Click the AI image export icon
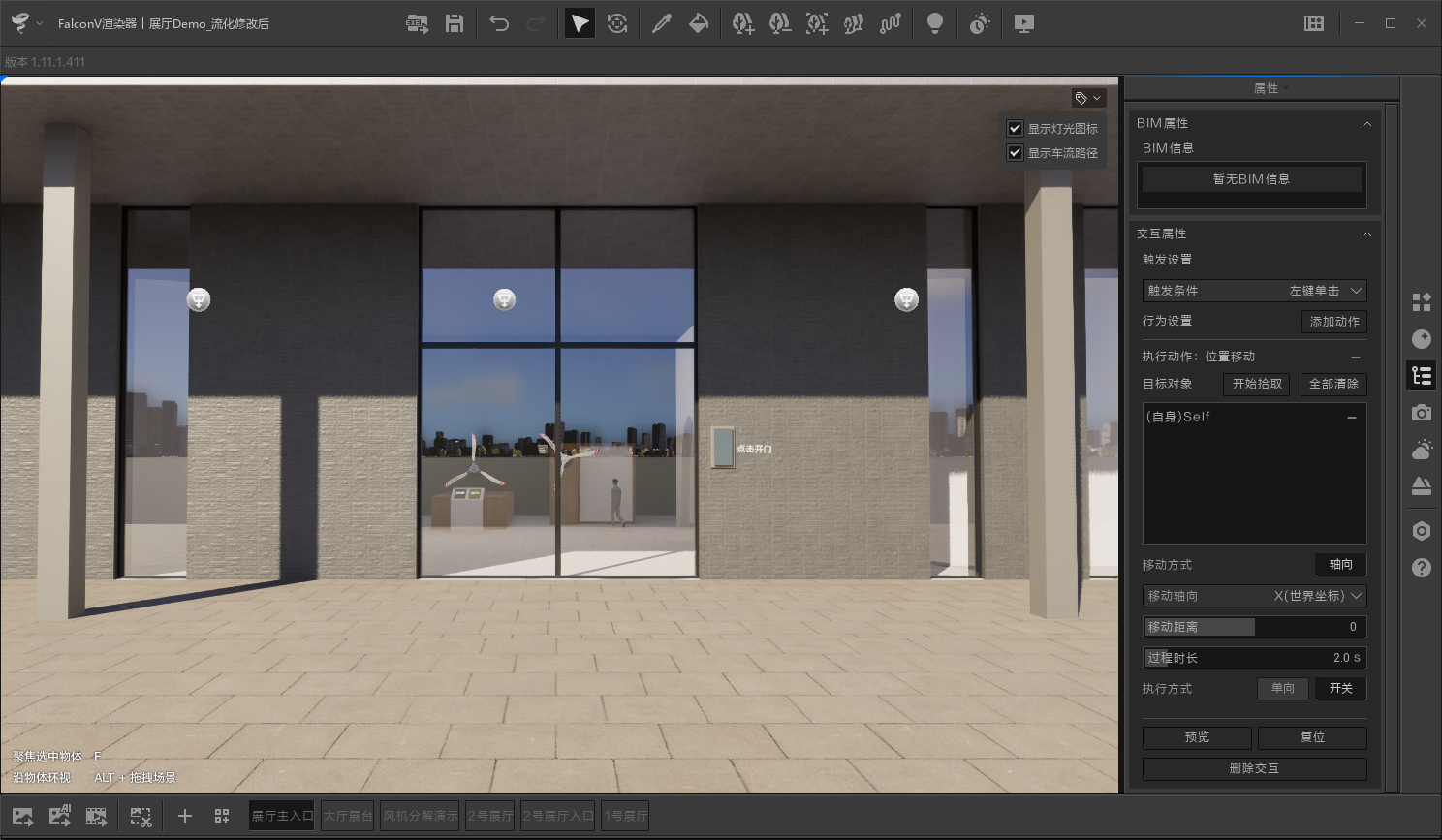 (60, 816)
